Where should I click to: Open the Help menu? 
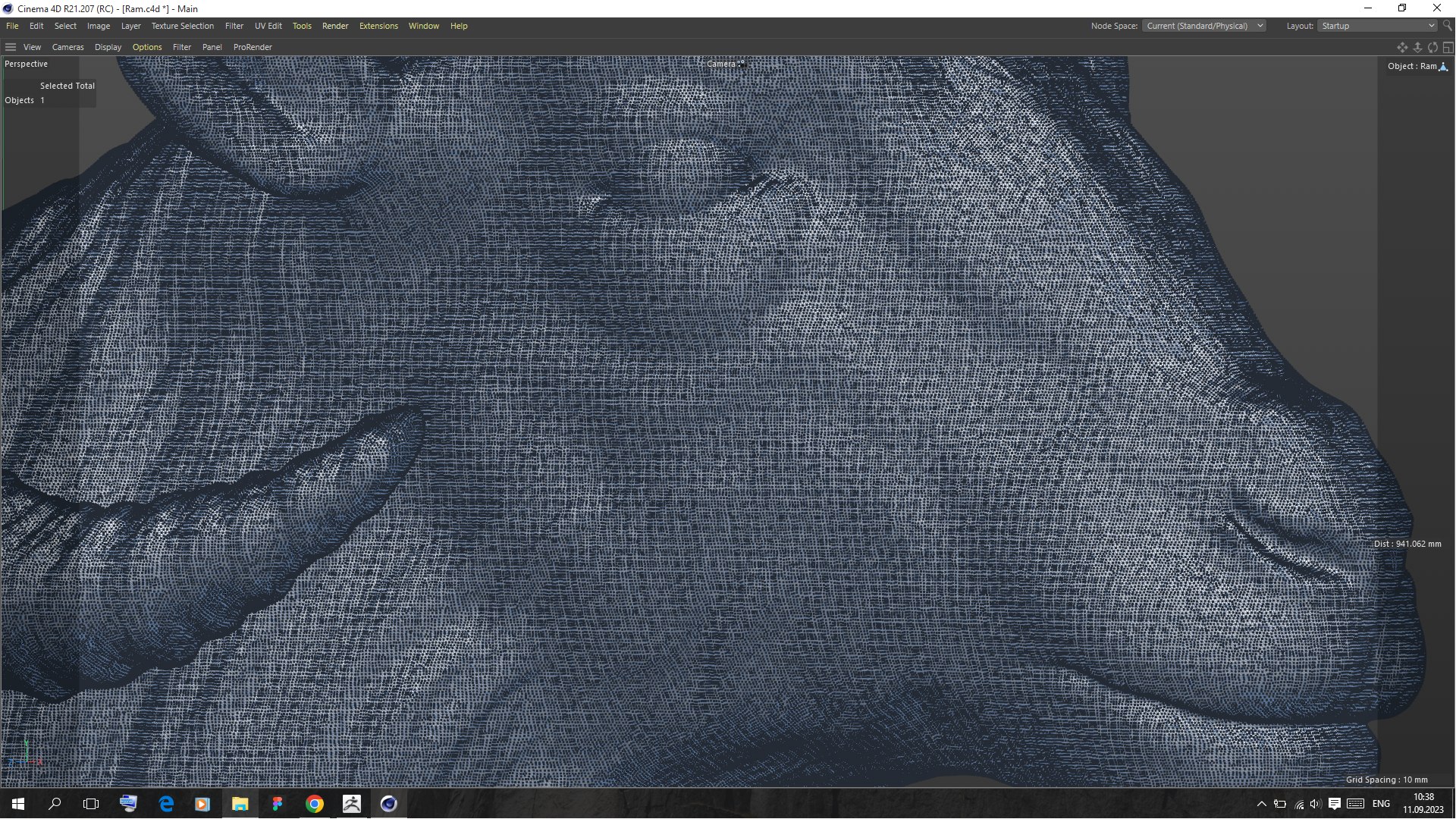(459, 26)
